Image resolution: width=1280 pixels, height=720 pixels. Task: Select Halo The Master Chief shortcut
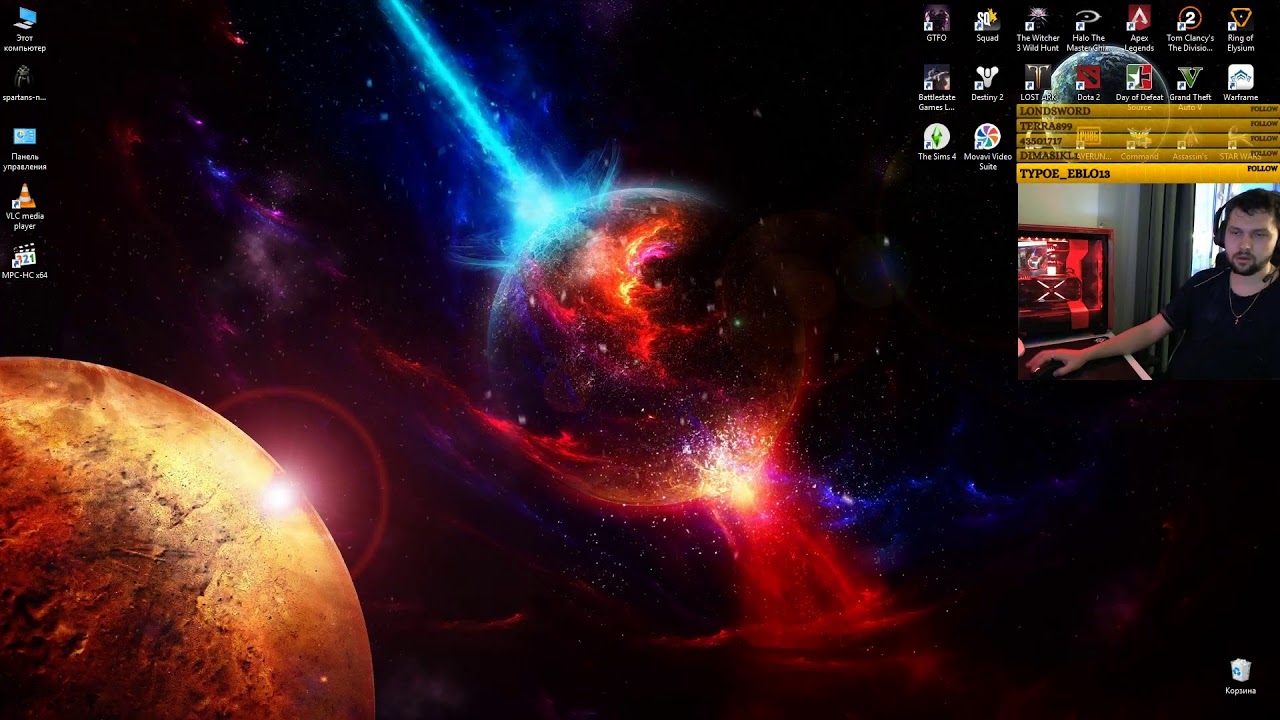(x=1088, y=29)
